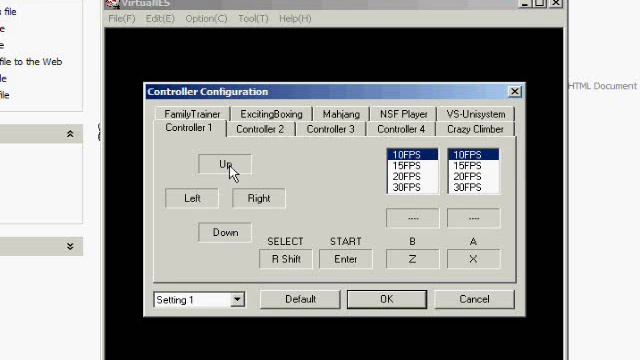Set the A button key (X)
640x360 pixels.
473,259
